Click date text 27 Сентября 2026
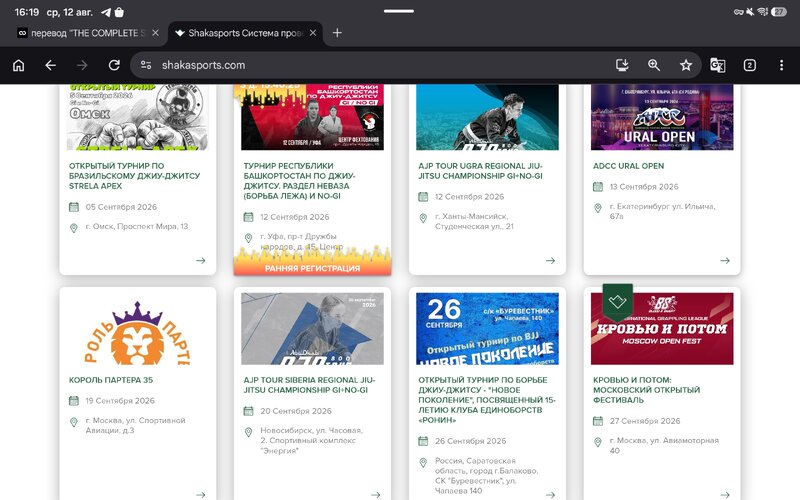The width and height of the screenshot is (800, 500). click(x=645, y=421)
